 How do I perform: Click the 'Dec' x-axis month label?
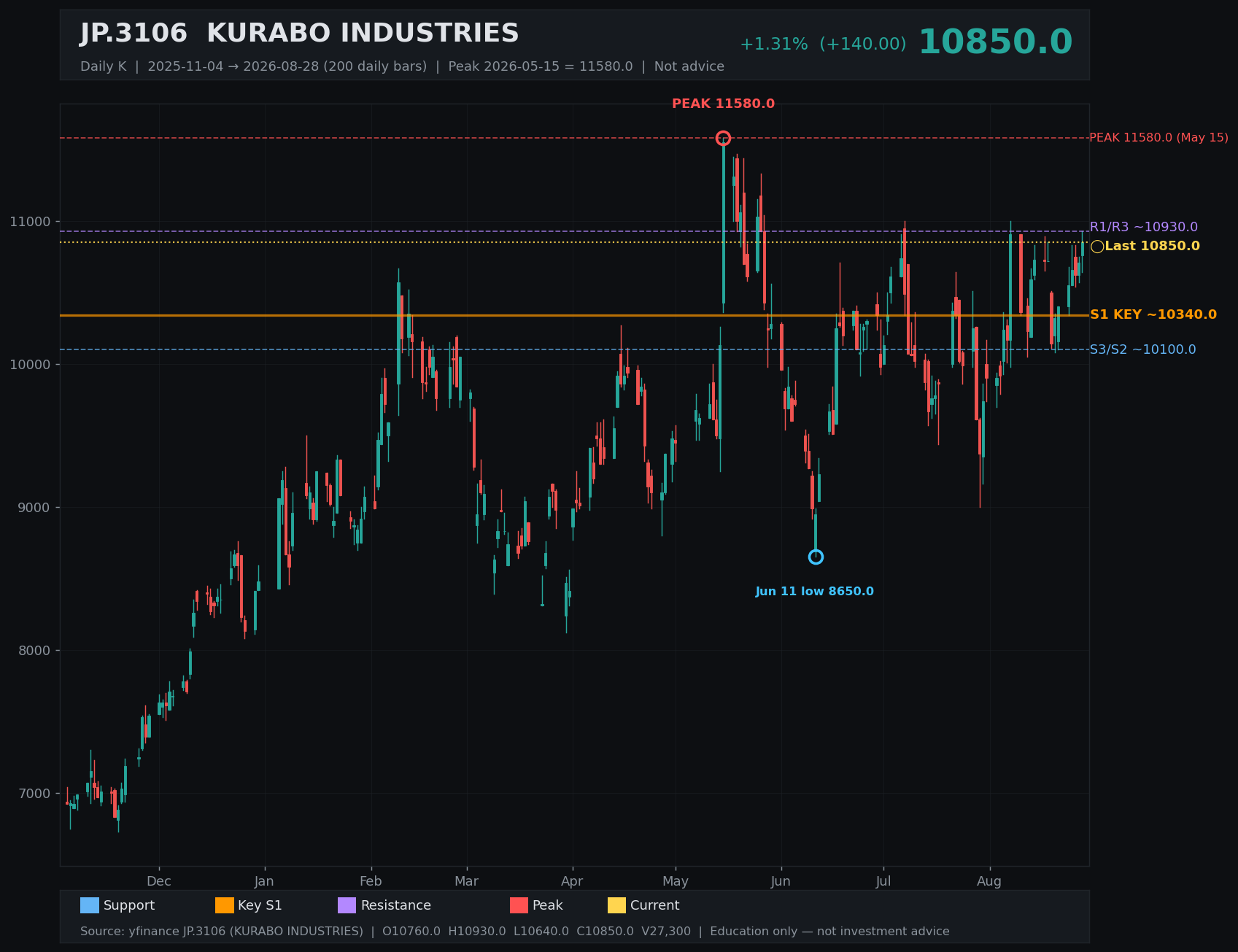[x=159, y=881]
